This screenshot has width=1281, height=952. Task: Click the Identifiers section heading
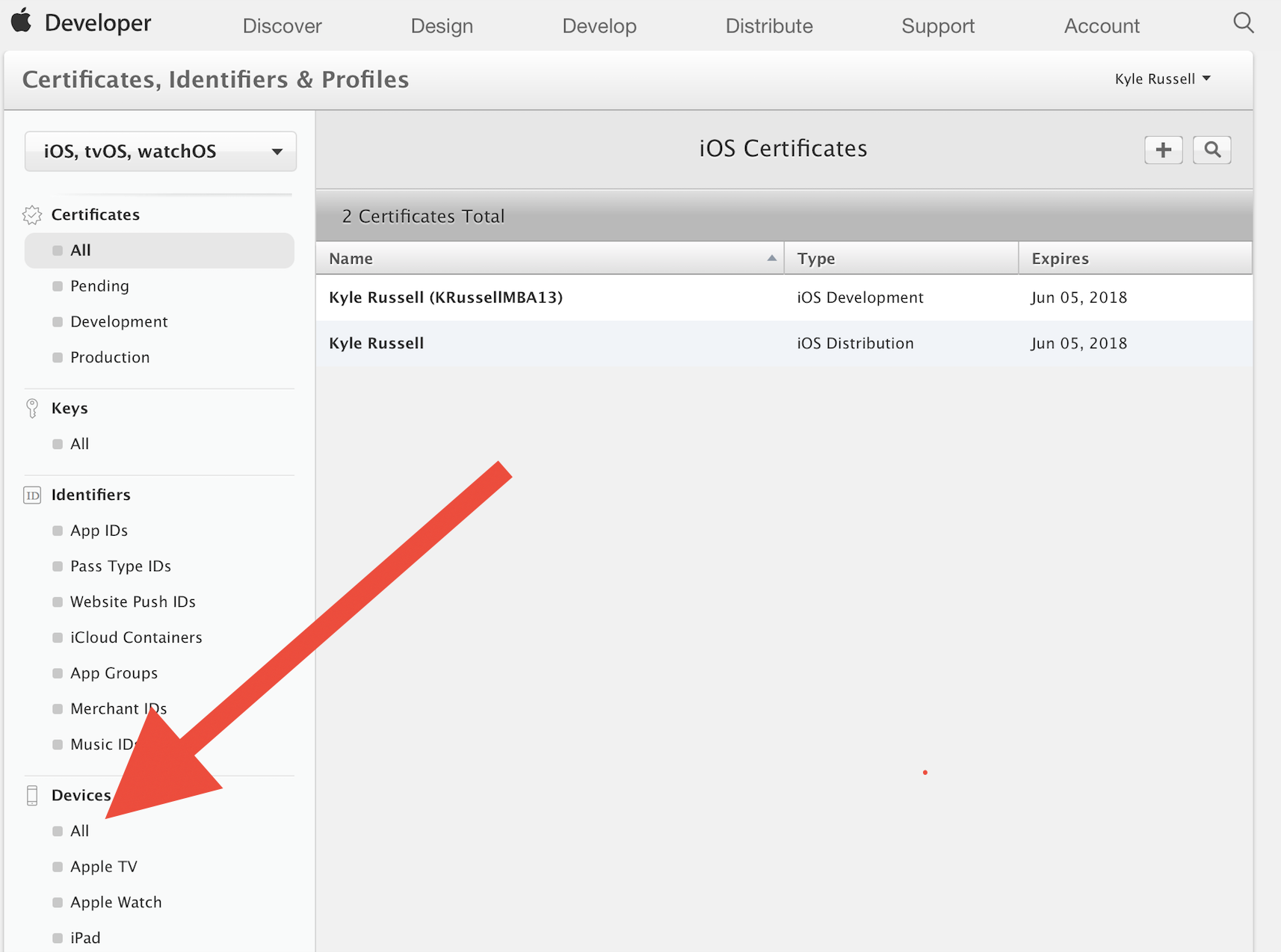(91, 495)
